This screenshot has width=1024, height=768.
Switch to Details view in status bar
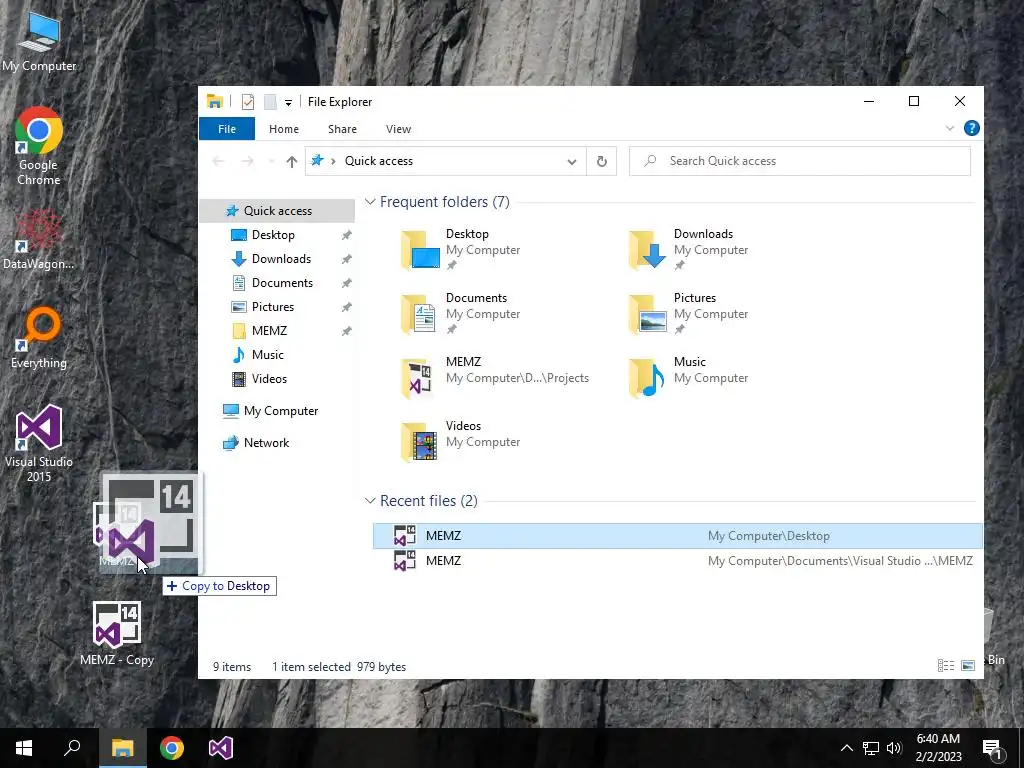pos(946,665)
